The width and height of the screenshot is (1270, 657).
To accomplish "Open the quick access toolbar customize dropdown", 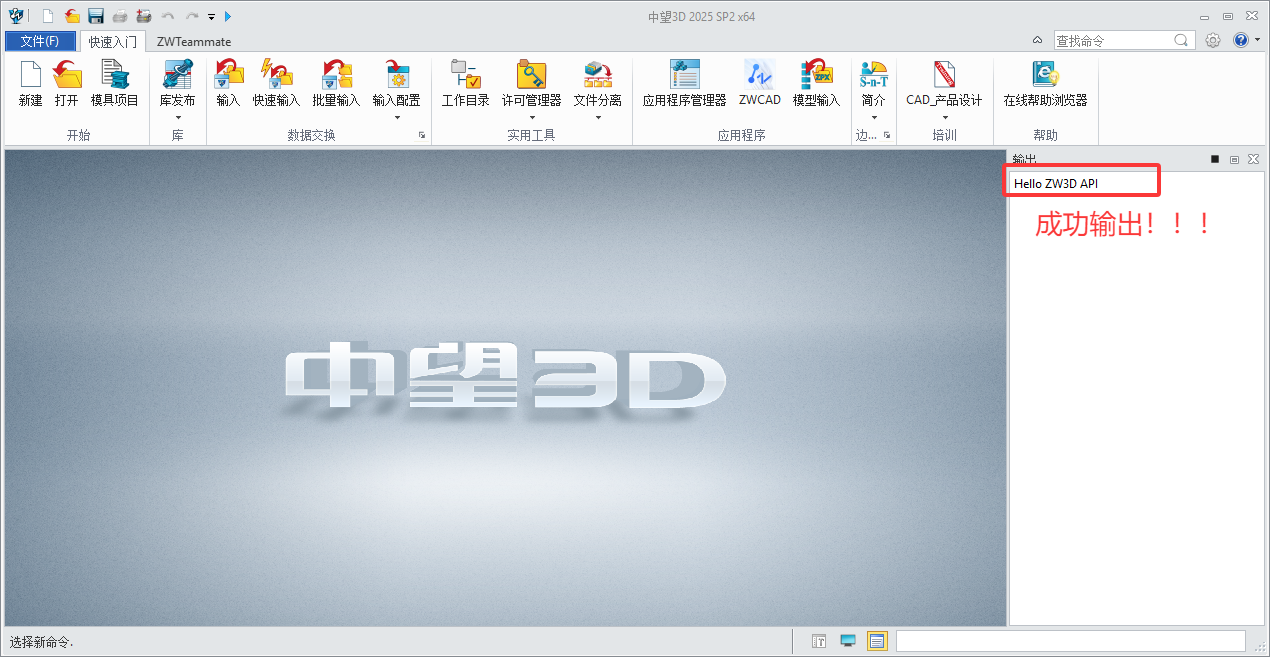I will (211, 17).
